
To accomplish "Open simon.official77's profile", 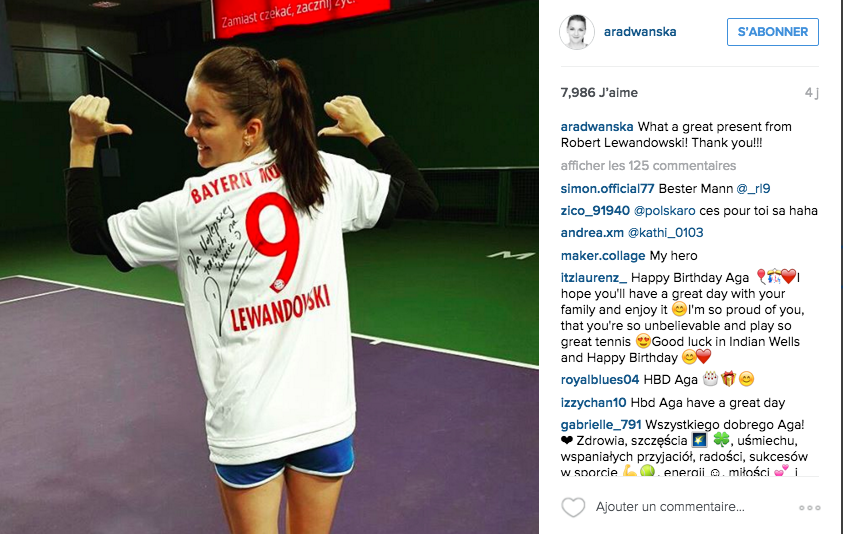I will point(608,189).
